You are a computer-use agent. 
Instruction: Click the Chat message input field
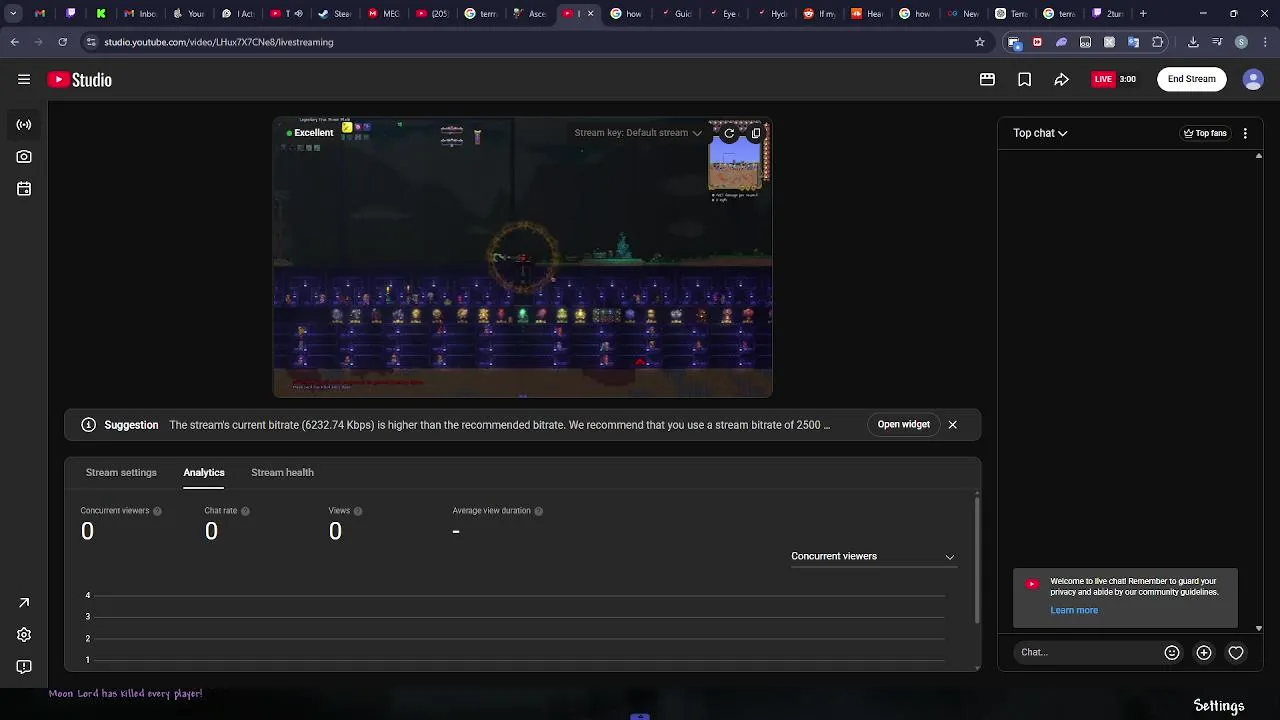[1088, 652]
